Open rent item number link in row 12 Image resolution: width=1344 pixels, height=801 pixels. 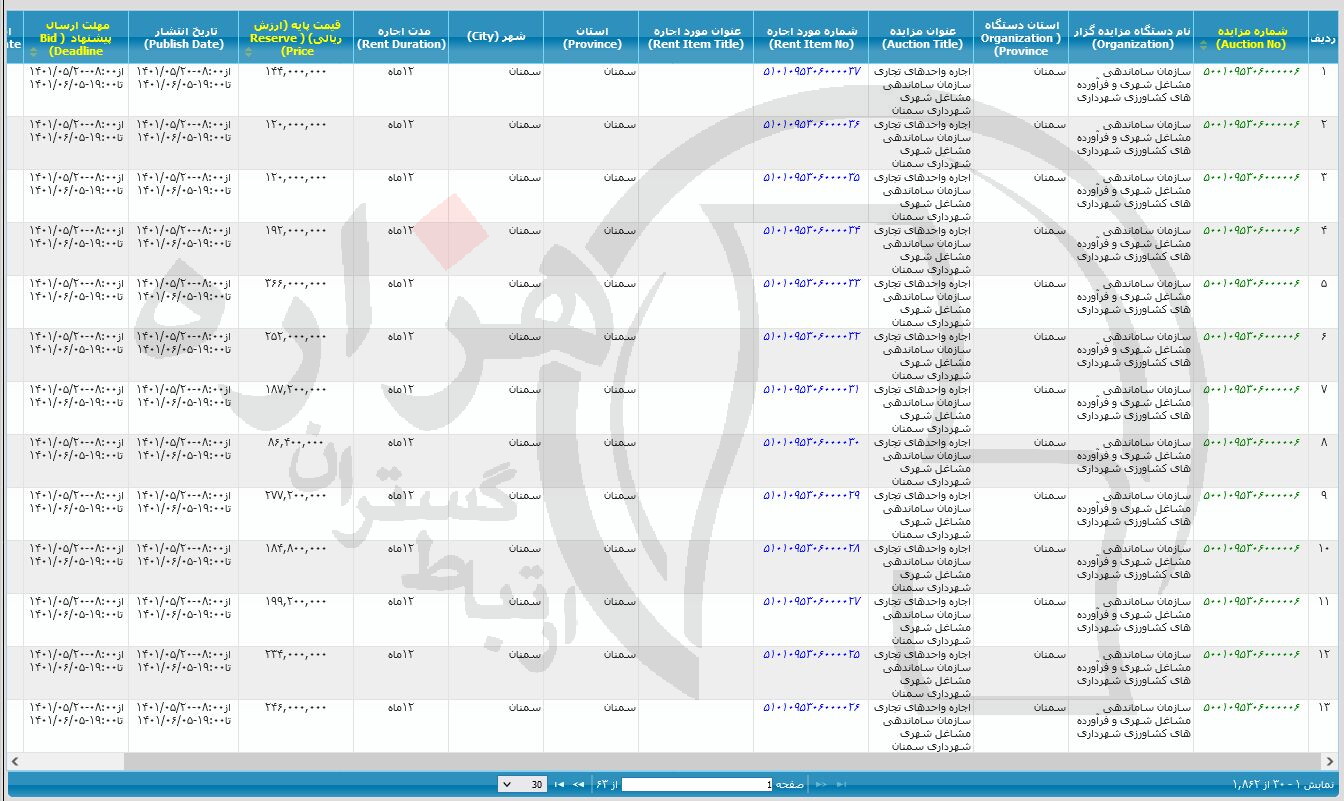tap(811, 654)
